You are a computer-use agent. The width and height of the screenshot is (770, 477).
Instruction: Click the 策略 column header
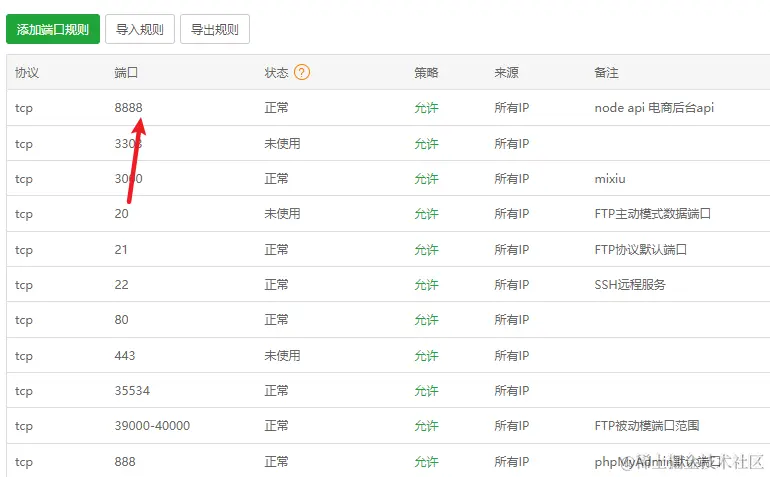(426, 73)
